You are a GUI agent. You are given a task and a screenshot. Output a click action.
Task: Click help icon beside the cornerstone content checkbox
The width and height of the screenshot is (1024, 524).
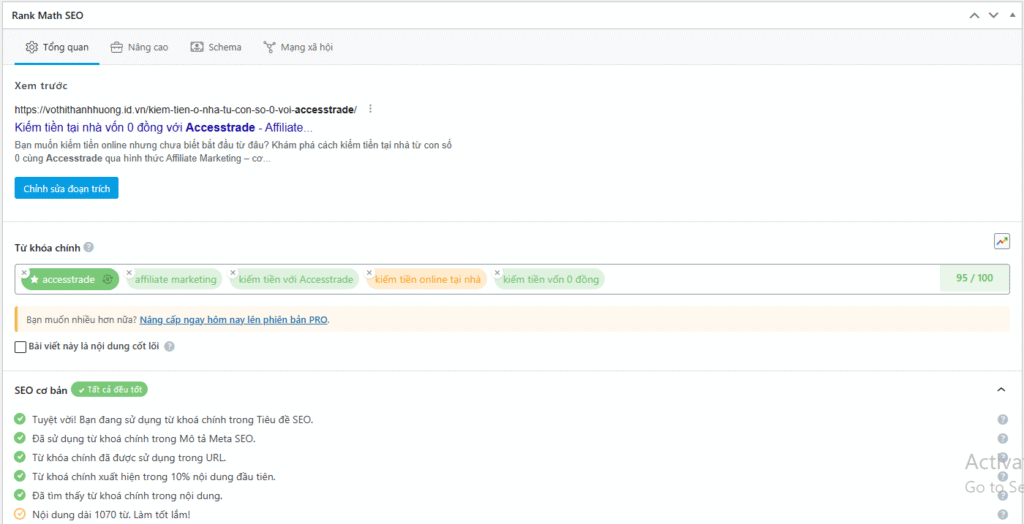169,347
